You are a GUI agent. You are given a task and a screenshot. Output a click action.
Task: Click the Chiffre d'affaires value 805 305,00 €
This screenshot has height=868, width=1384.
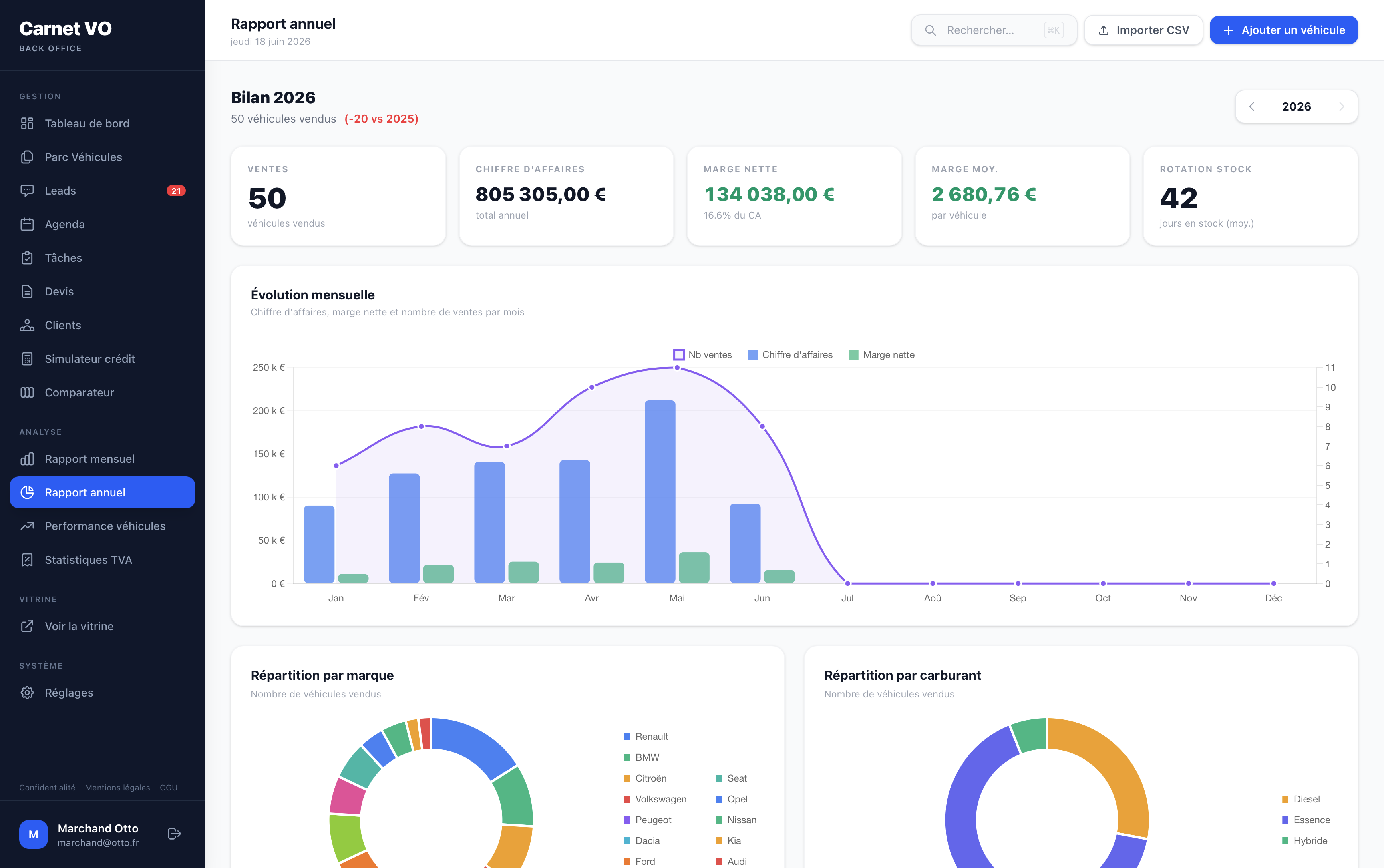[x=541, y=195]
